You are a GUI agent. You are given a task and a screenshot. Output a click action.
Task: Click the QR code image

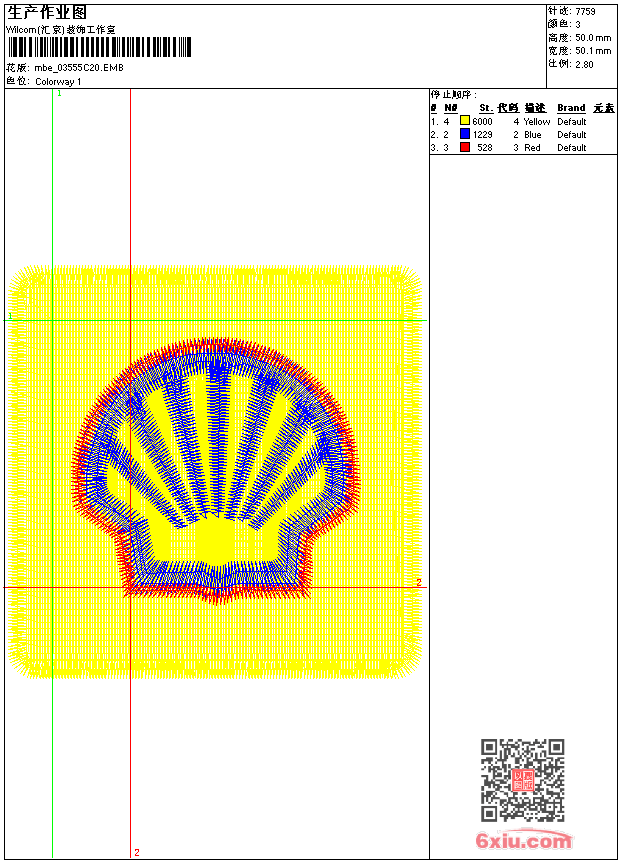point(523,780)
